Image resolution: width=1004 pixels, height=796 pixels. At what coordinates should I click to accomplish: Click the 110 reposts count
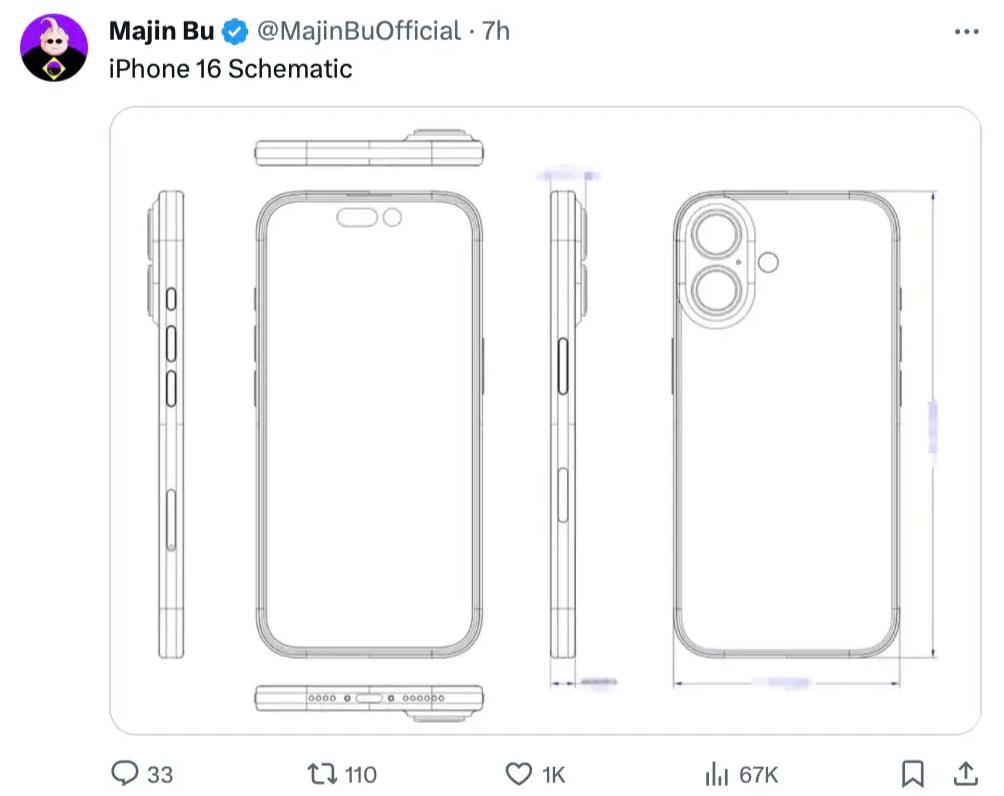click(x=360, y=774)
